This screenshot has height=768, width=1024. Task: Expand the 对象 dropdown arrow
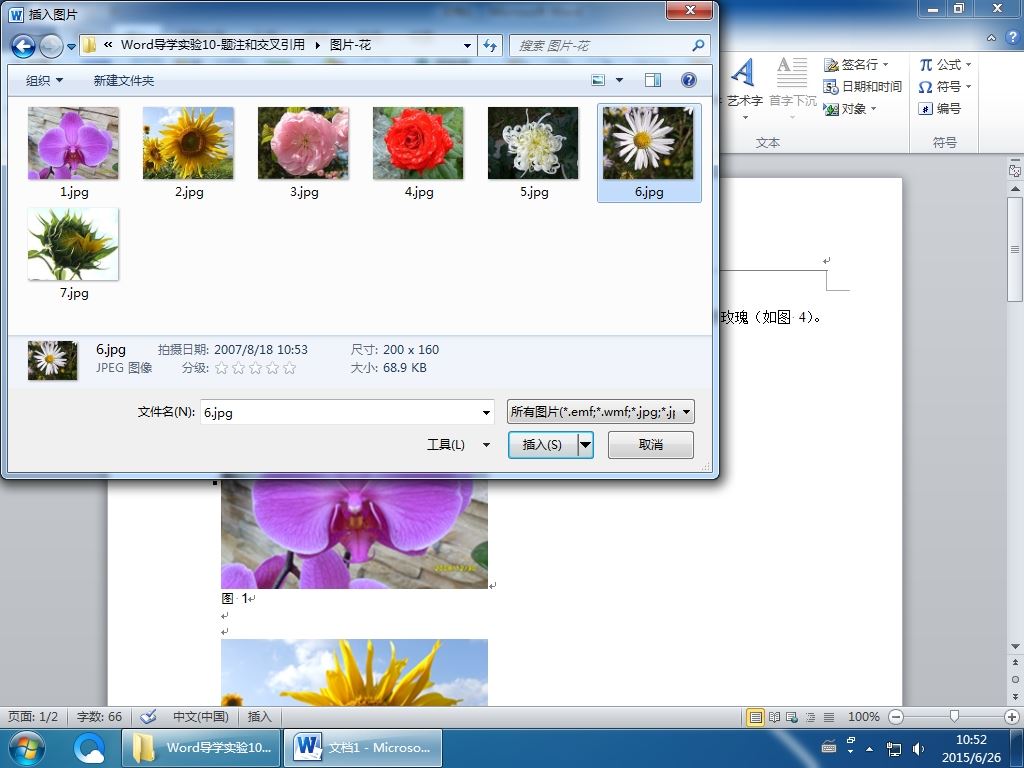coord(873,109)
